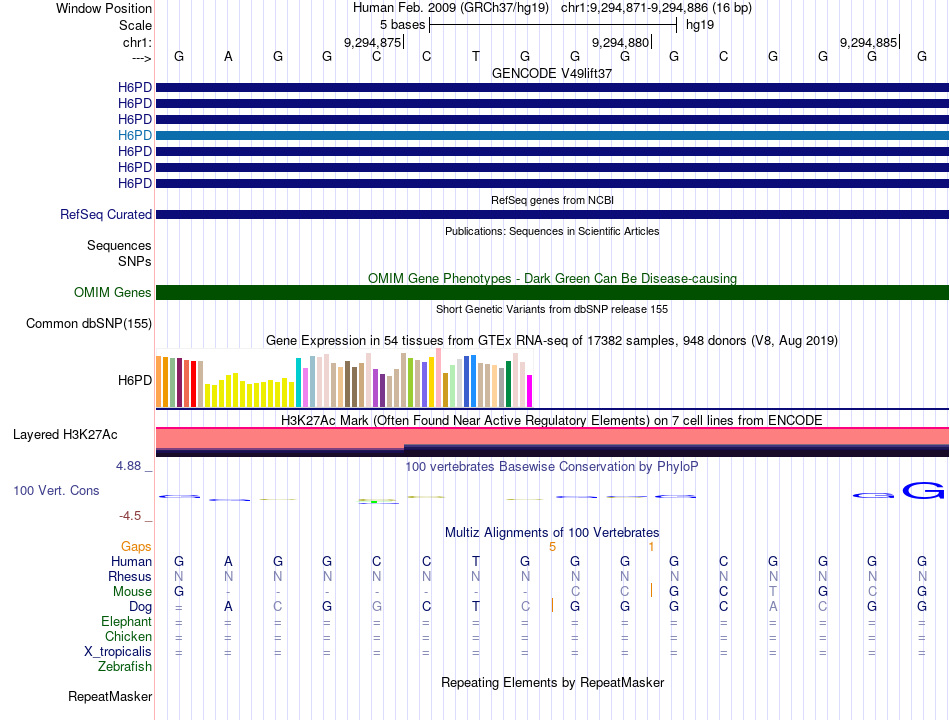Click the OMIM Genes label
Screen dimensions: 950x720
coord(113,293)
